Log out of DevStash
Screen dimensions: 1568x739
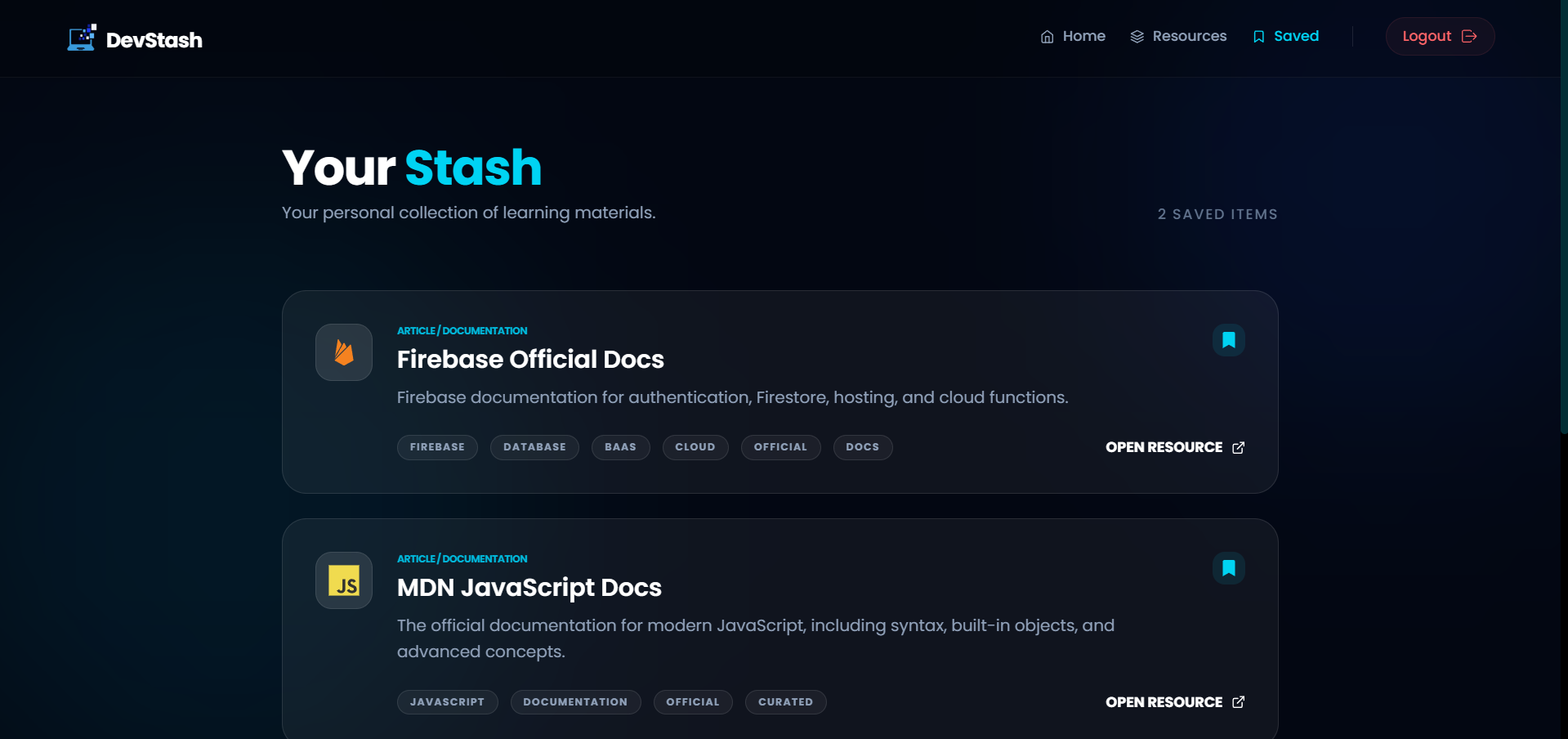[1439, 35]
